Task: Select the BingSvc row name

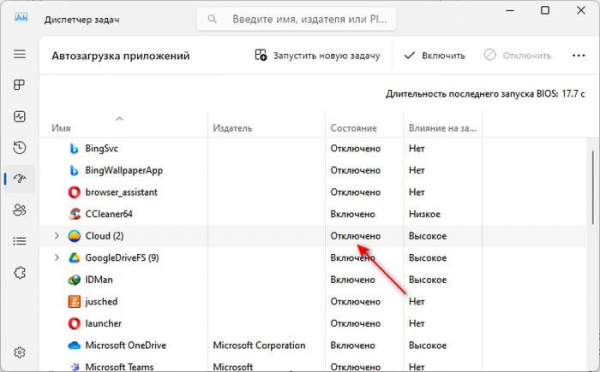Action: pos(101,148)
